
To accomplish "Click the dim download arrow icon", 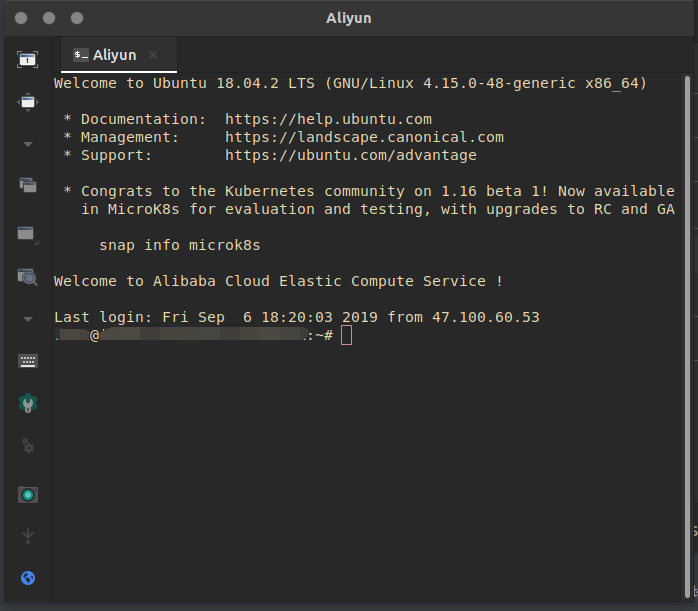I will pos(28,536).
